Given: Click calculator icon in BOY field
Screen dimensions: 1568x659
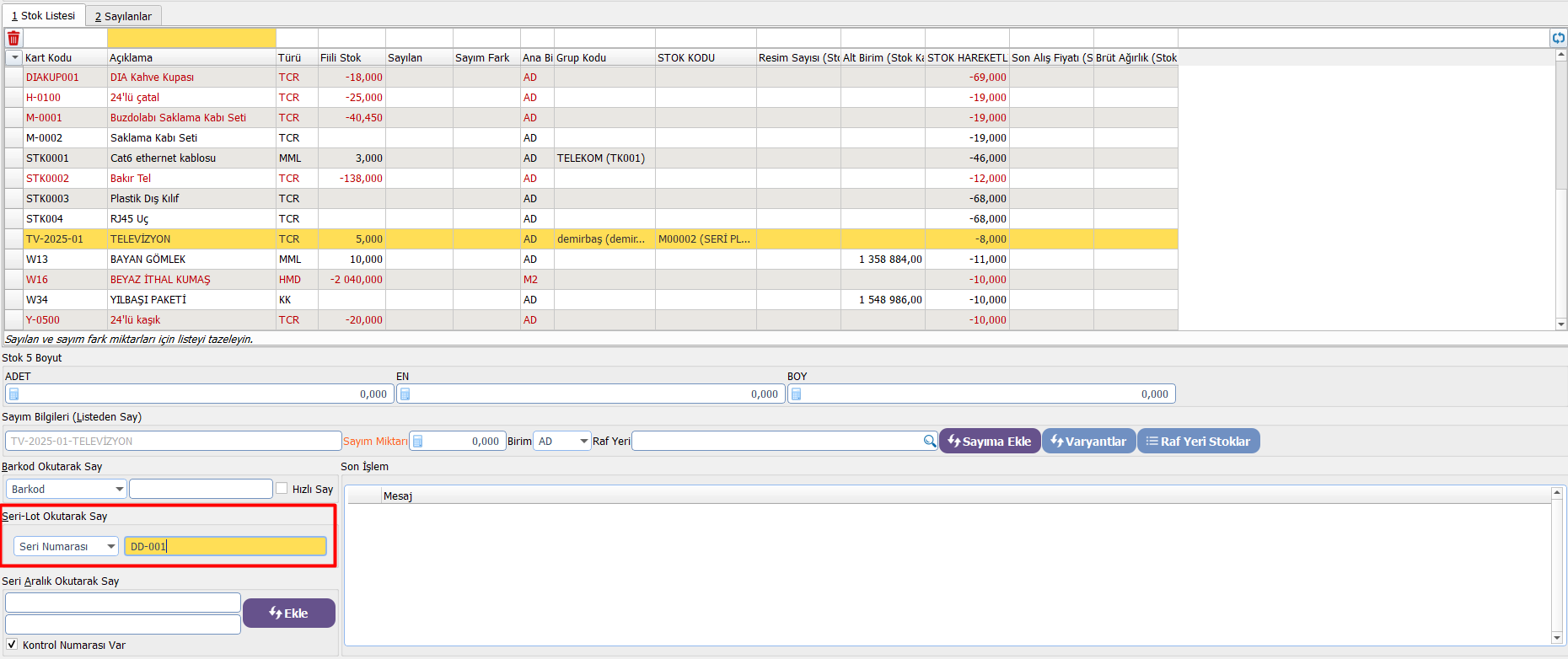Looking at the screenshot, I should [796, 394].
